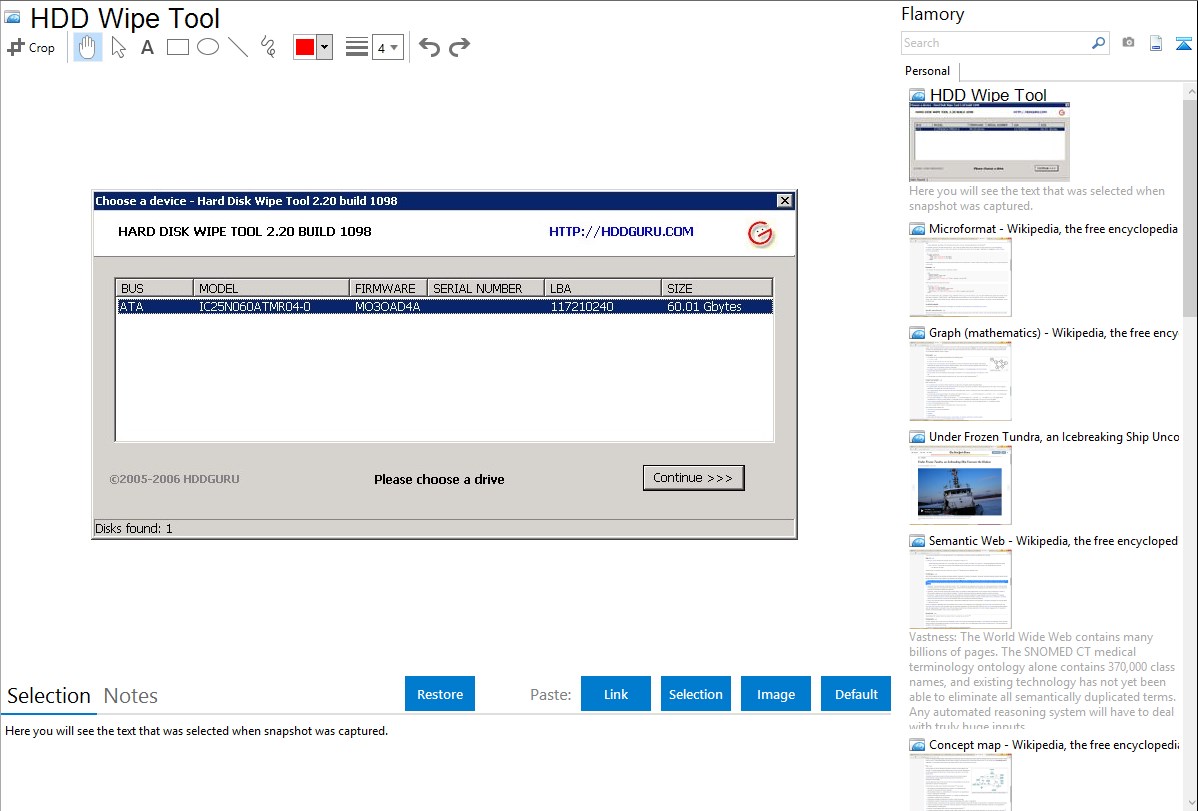Image resolution: width=1198 pixels, height=811 pixels.
Task: Click the snapshot icon beside Under Frozen Tundra
Action: tap(917, 436)
